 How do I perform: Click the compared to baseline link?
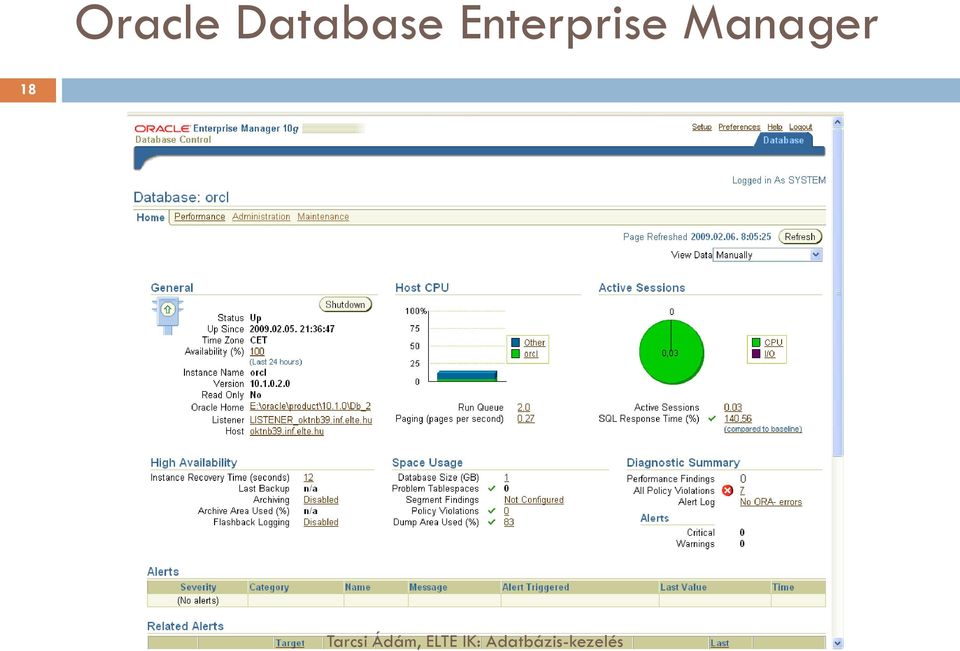pyautogui.click(x=763, y=429)
